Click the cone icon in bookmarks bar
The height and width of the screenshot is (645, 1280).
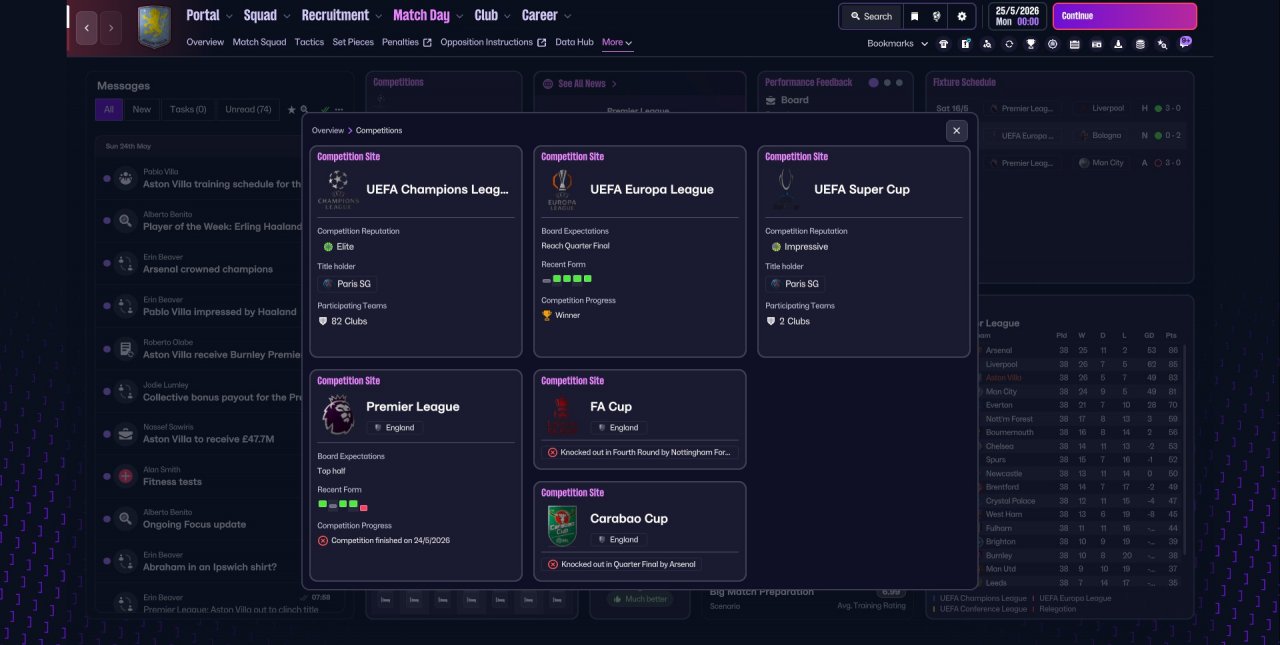[1118, 44]
